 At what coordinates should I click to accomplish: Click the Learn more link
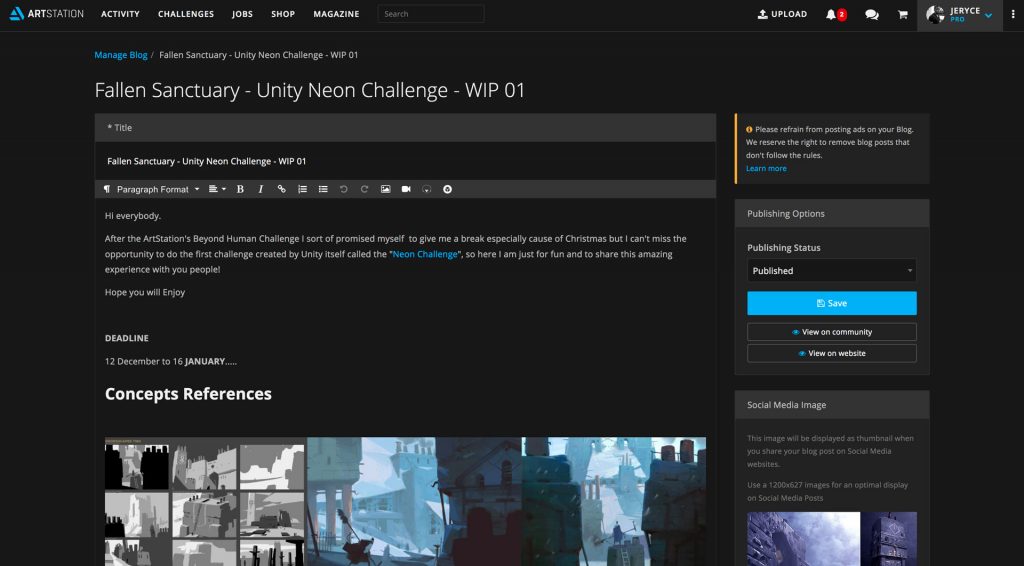click(x=766, y=168)
